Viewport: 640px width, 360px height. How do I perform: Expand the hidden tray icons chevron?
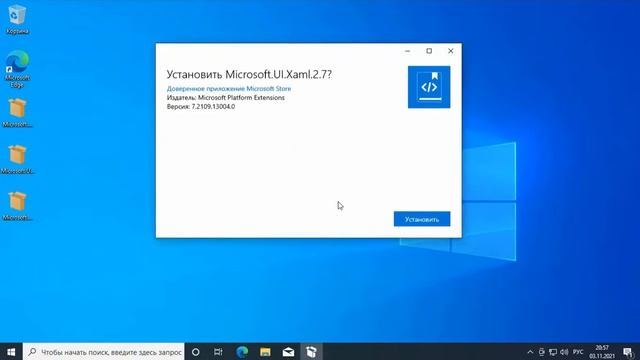tap(530, 352)
